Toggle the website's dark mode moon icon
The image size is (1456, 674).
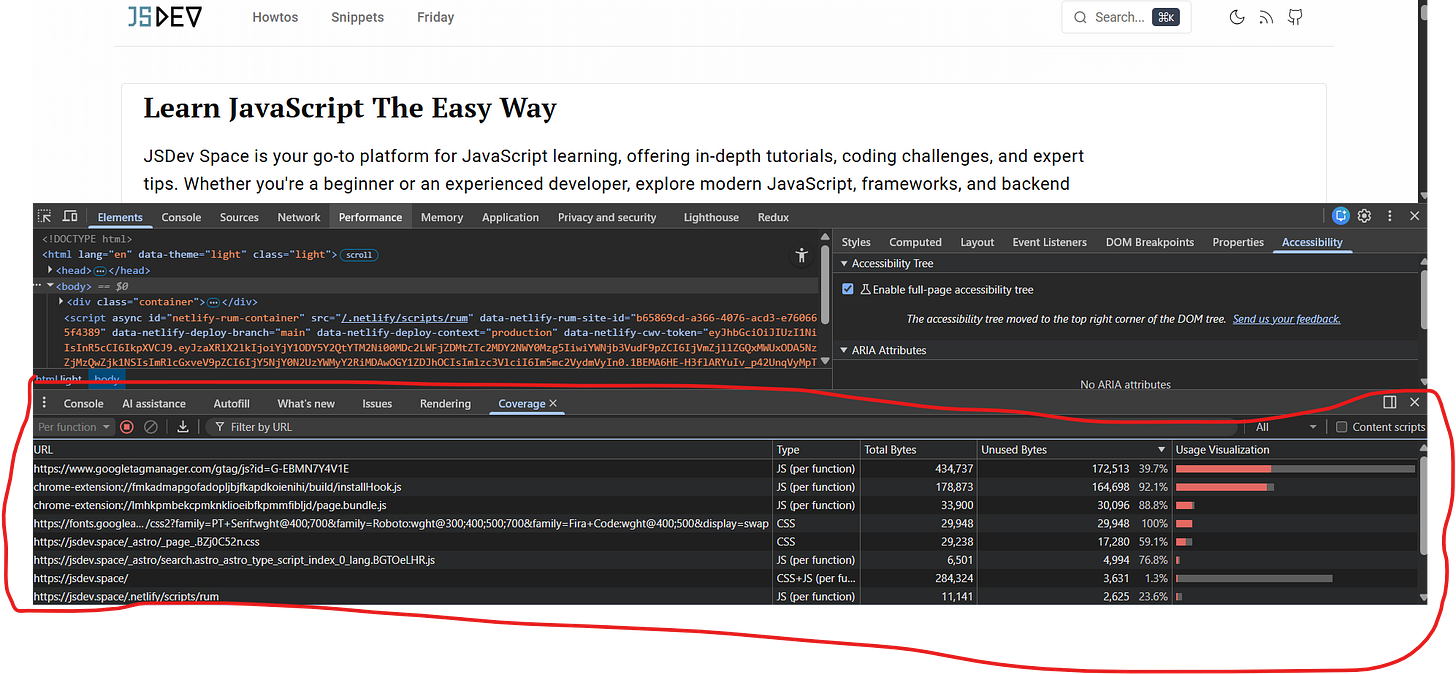tap(1237, 17)
